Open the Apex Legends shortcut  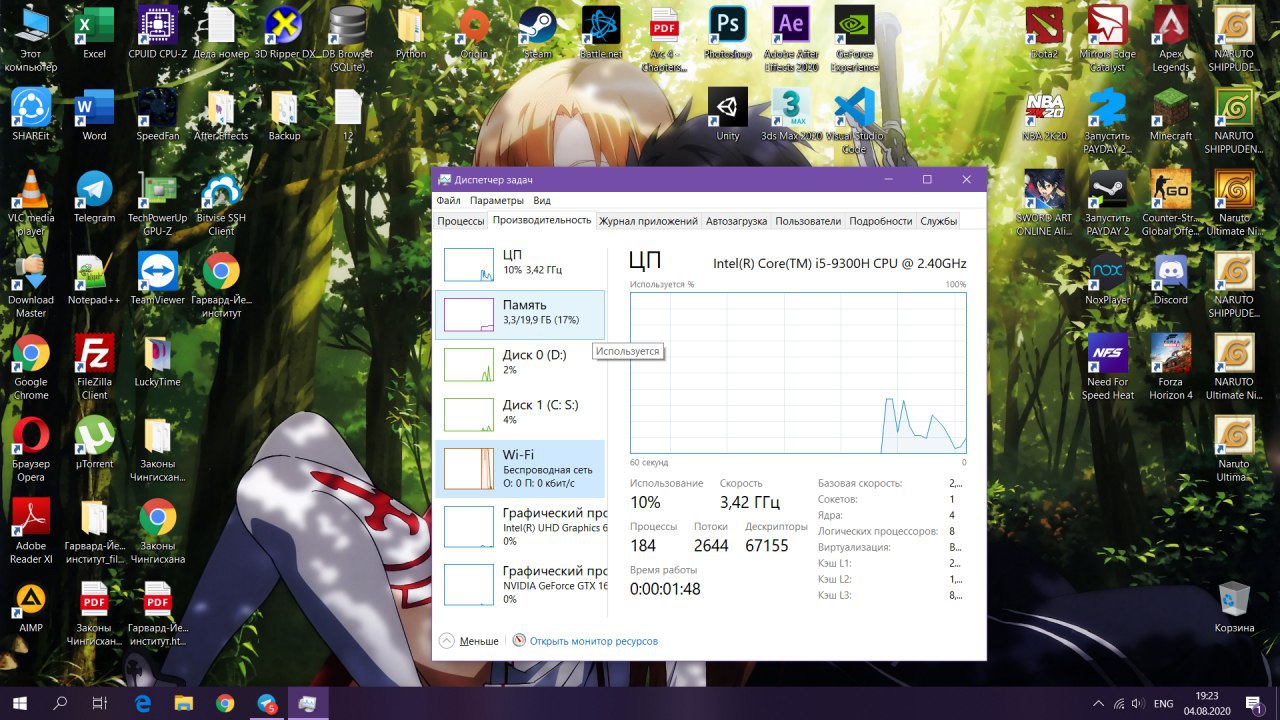(1171, 38)
